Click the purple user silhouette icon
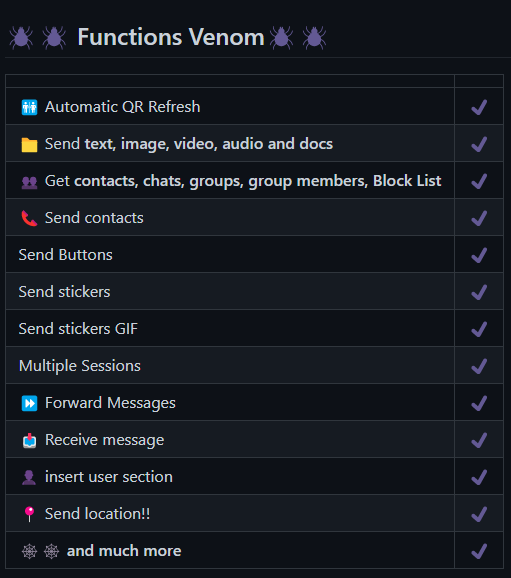The height and width of the screenshot is (578, 511). [29, 477]
